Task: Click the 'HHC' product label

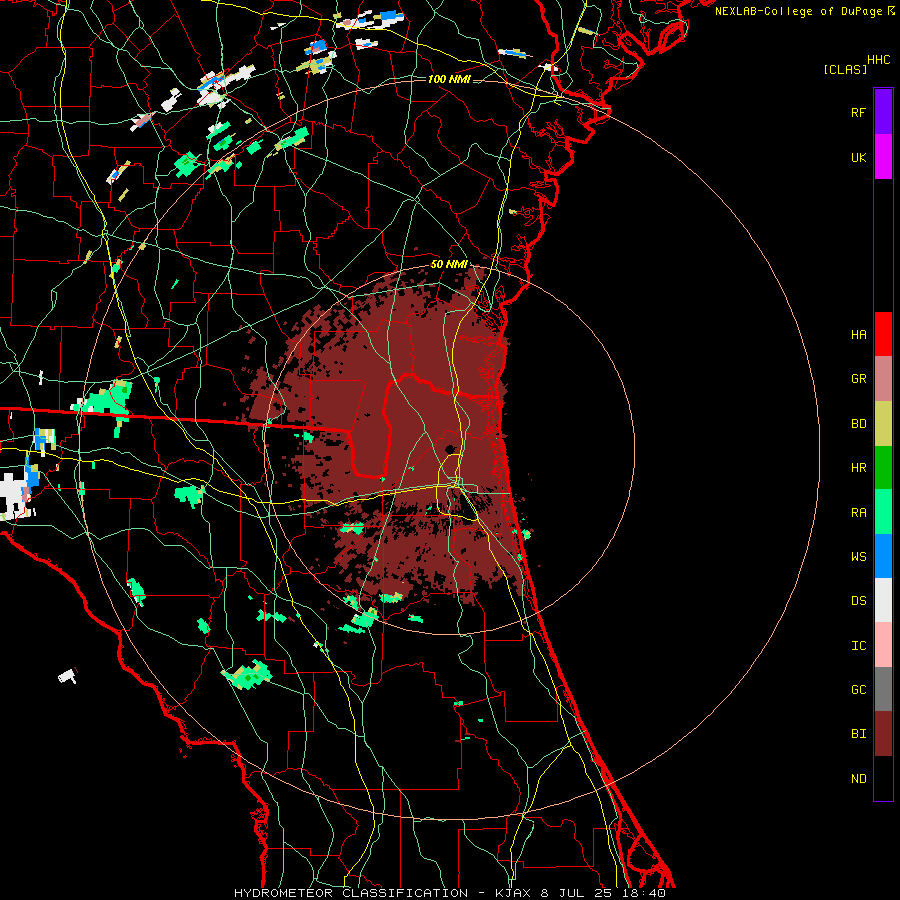Action: (879, 60)
